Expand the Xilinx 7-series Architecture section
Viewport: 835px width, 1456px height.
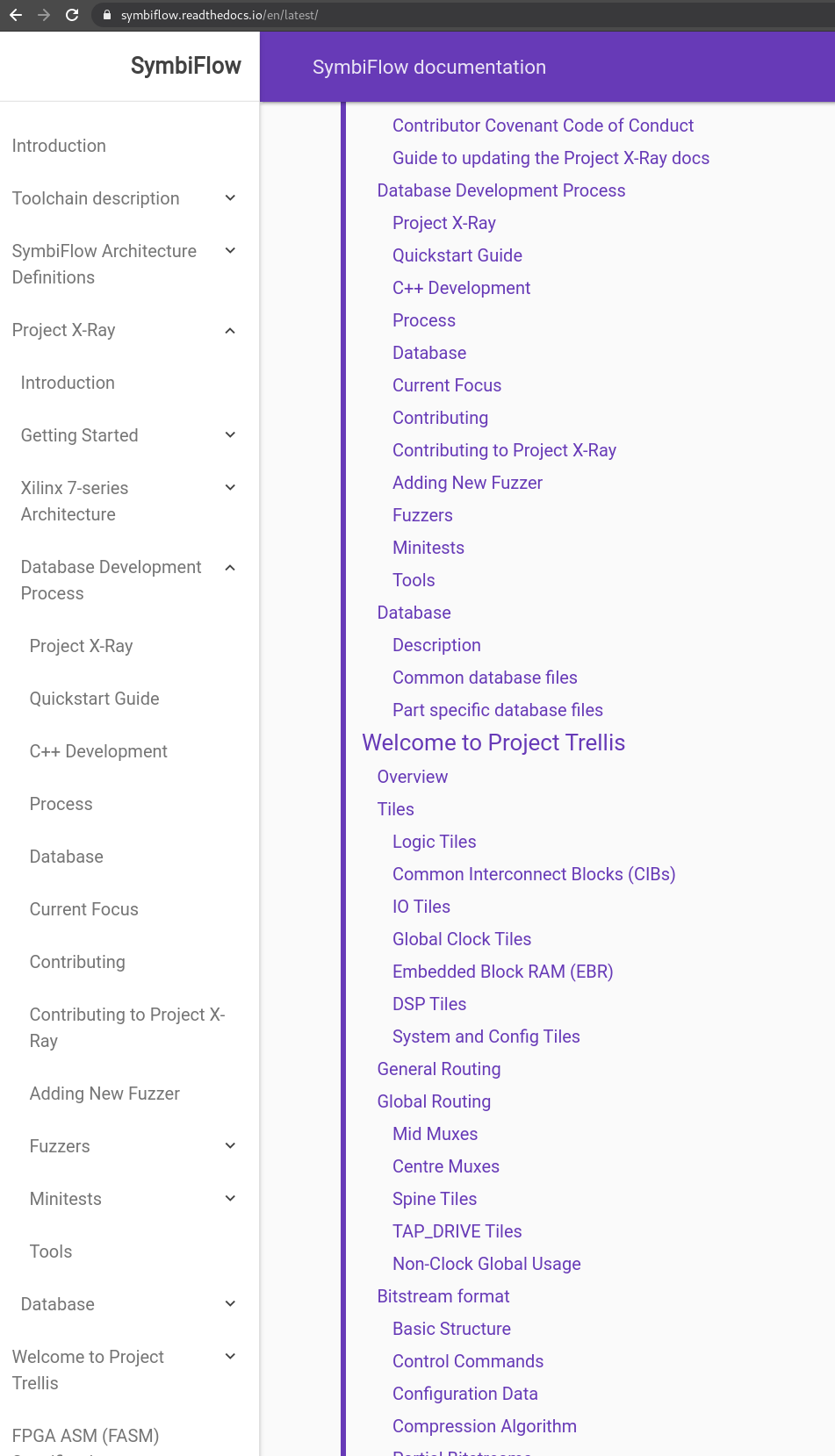230,488
